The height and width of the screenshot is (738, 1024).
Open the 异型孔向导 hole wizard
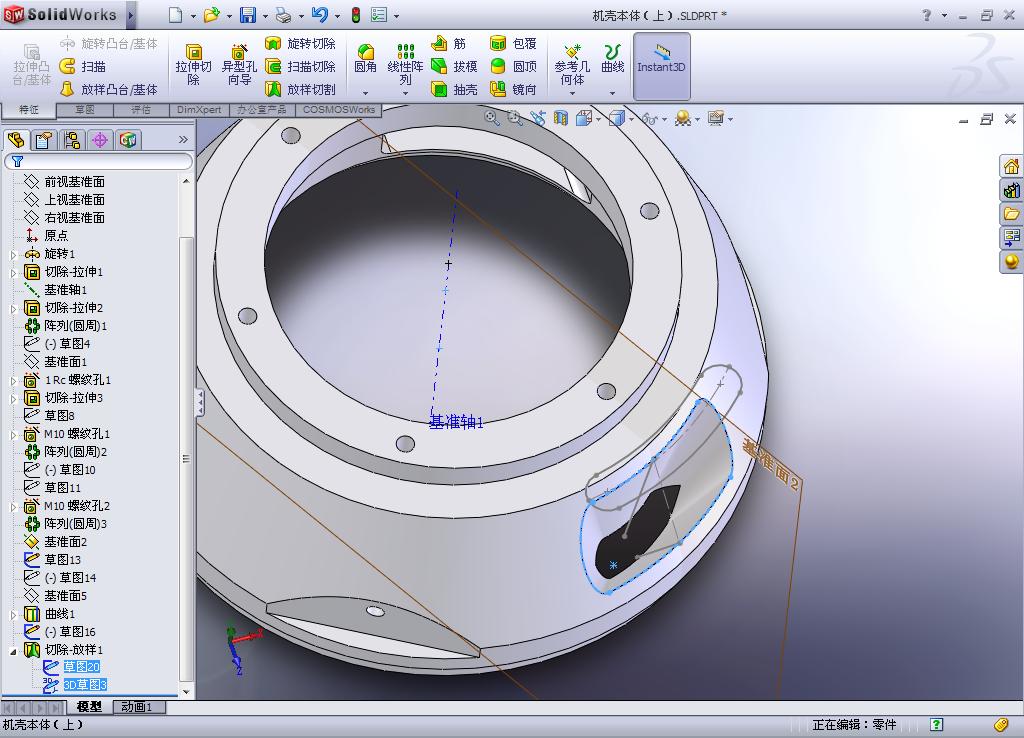click(x=239, y=65)
